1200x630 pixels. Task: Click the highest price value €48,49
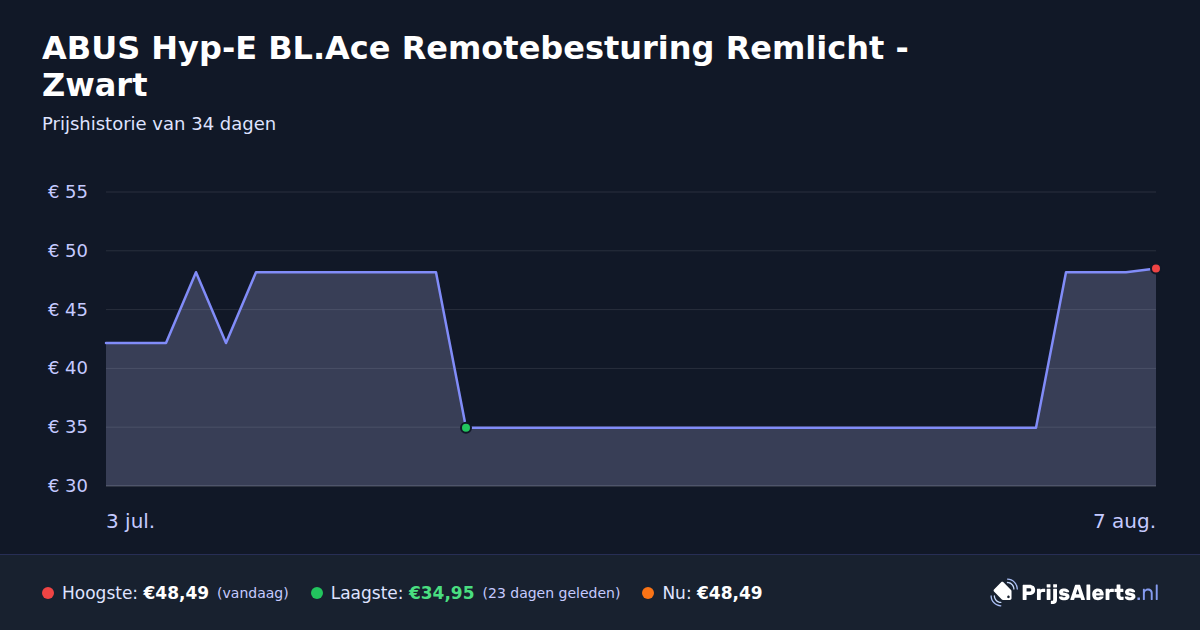pos(176,593)
